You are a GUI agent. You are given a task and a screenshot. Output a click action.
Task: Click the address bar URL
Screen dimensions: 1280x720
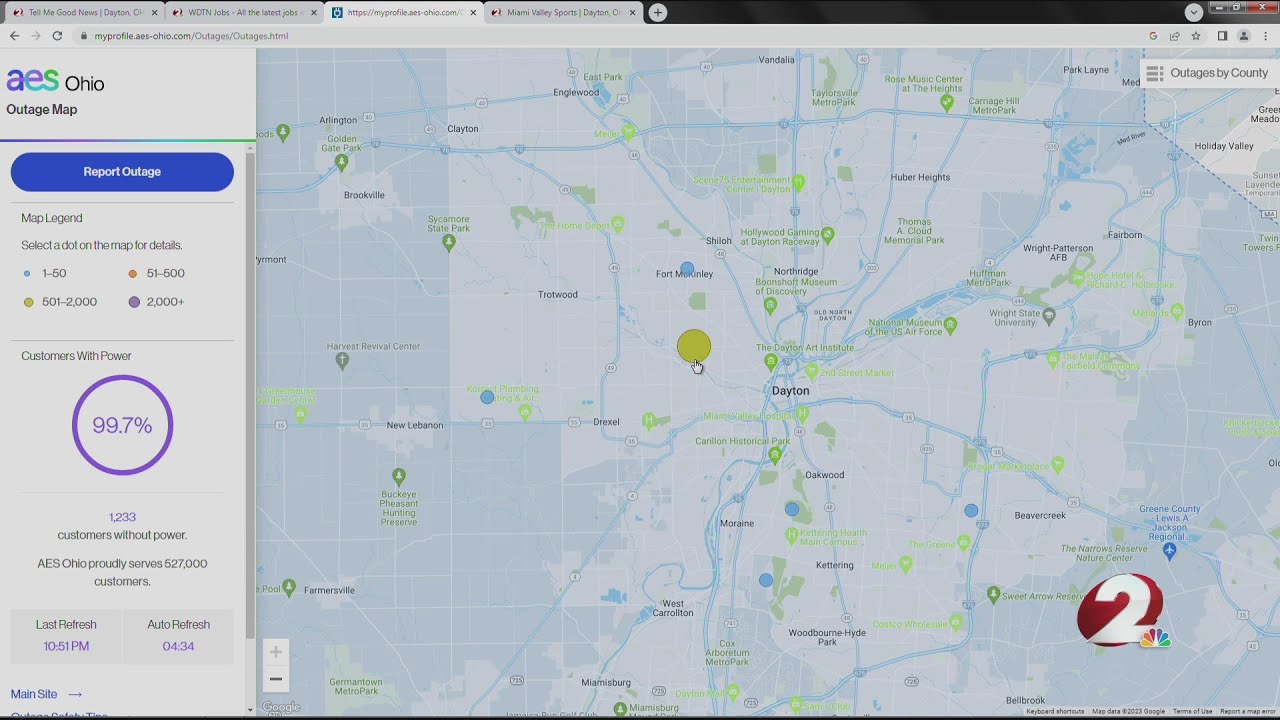point(191,36)
